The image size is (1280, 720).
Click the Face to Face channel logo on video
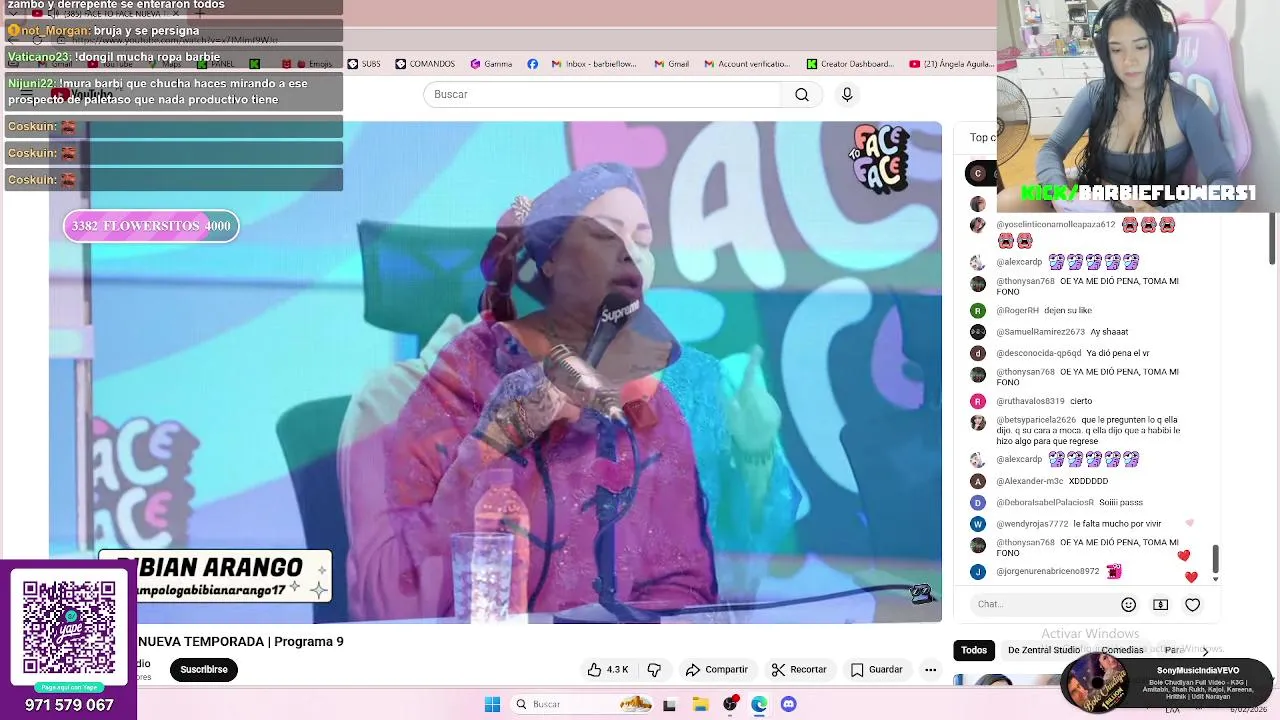879,158
